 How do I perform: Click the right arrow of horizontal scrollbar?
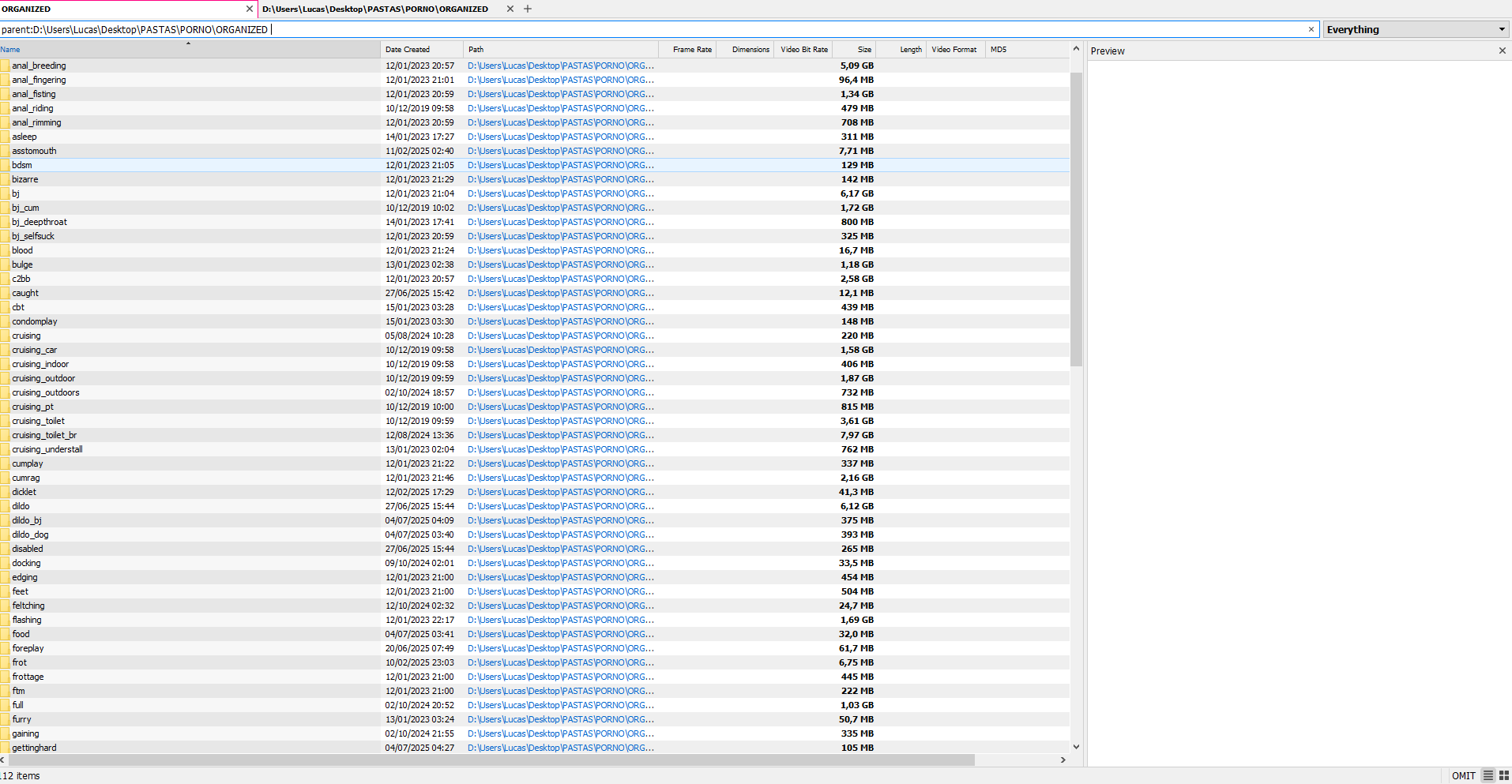1063,760
